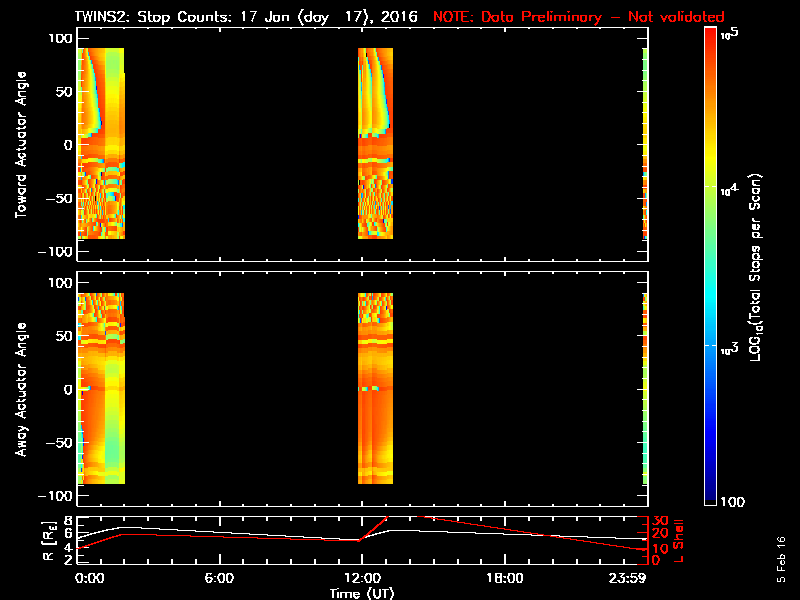The height and width of the screenshot is (600, 800).
Task: Click the 12:00 data block in Toward panel
Action: pos(375,143)
